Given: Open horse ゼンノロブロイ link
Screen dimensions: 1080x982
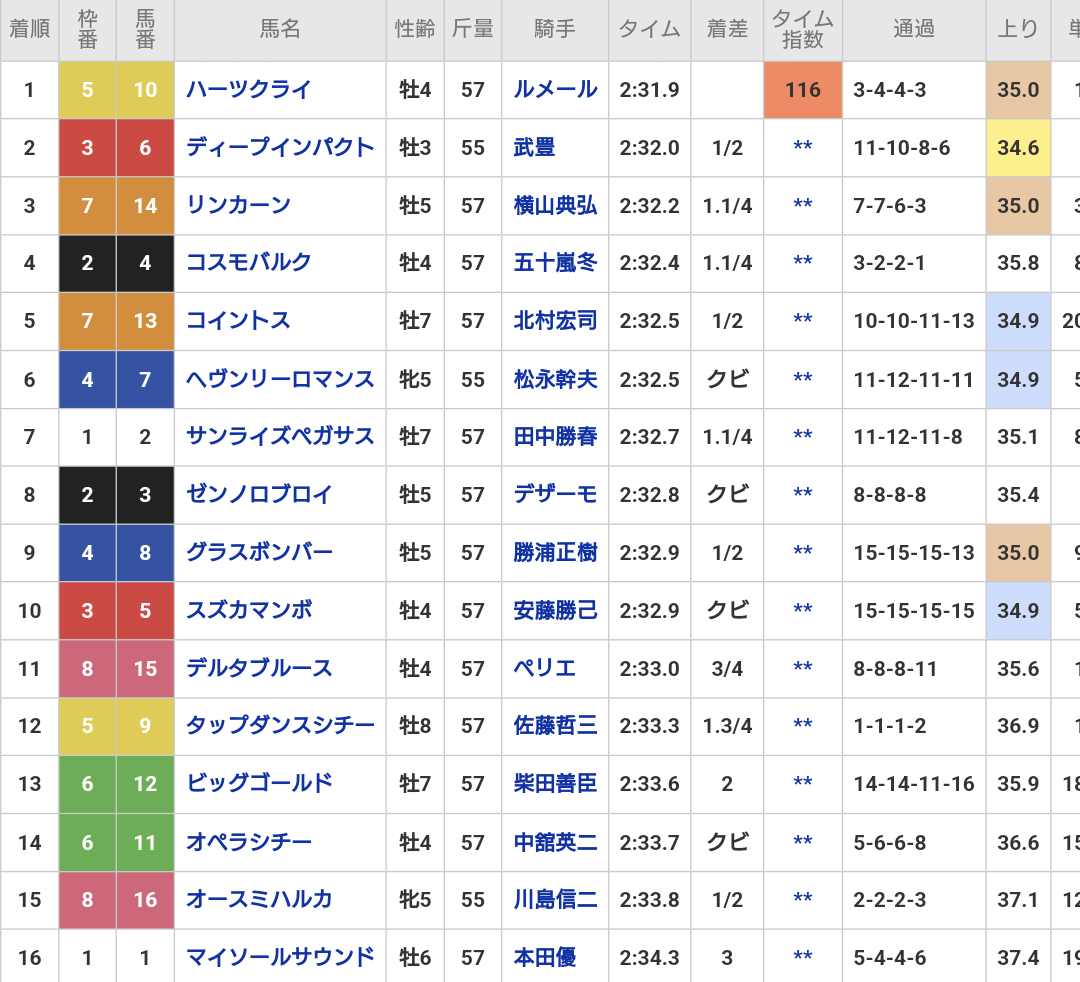Looking at the screenshot, I should 259,495.
